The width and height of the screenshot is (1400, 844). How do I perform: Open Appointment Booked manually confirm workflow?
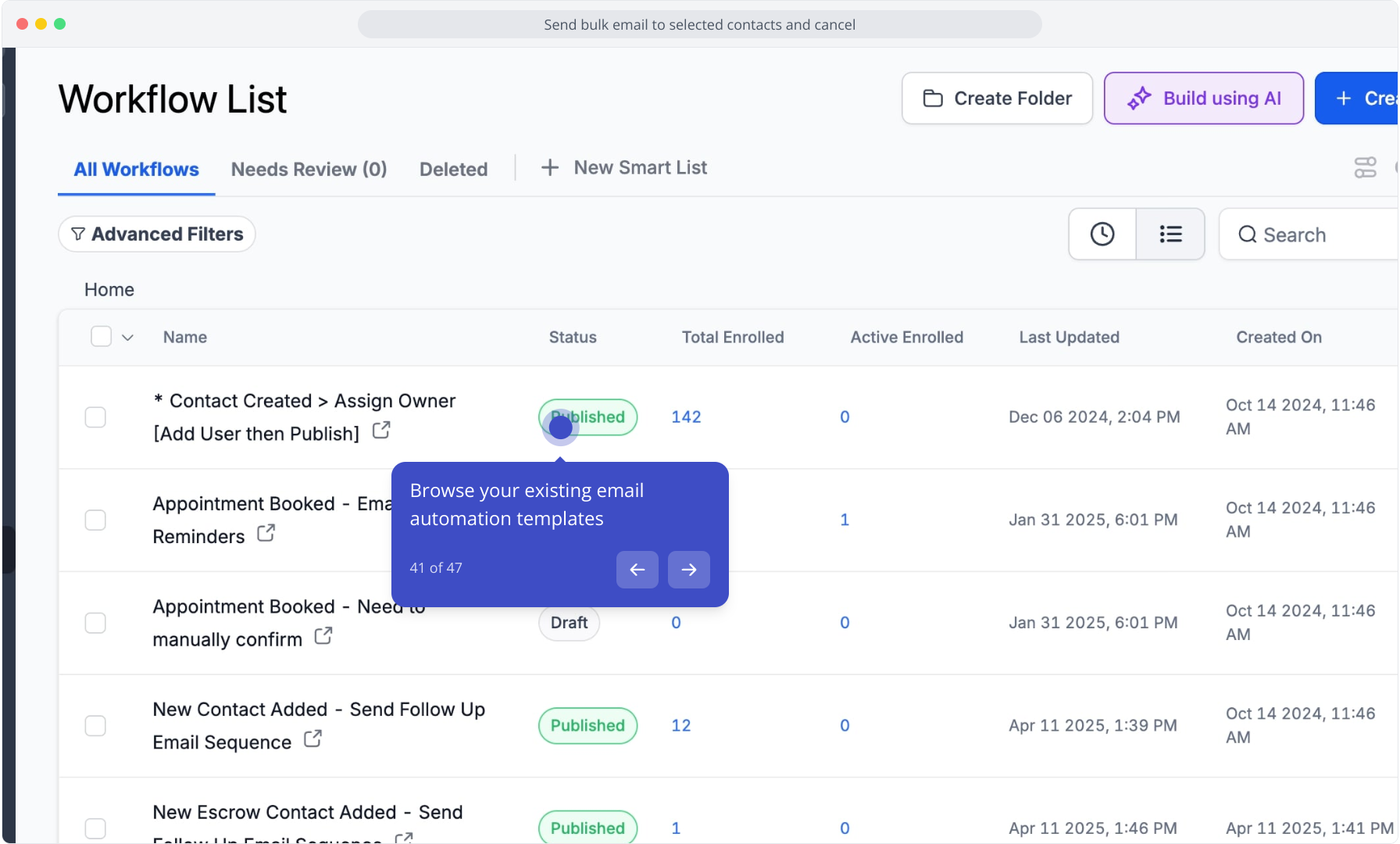289,623
